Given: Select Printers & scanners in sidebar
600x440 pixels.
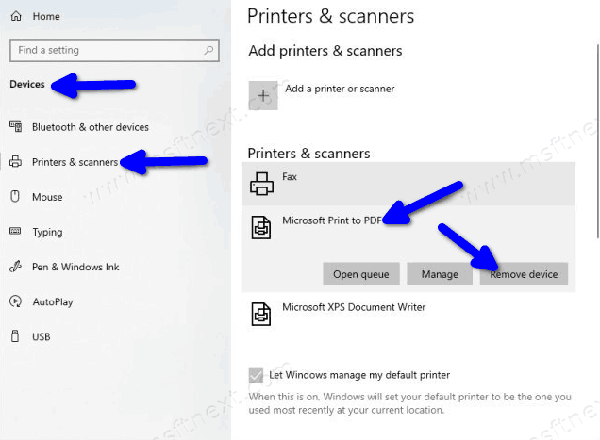Looking at the screenshot, I should (75, 162).
